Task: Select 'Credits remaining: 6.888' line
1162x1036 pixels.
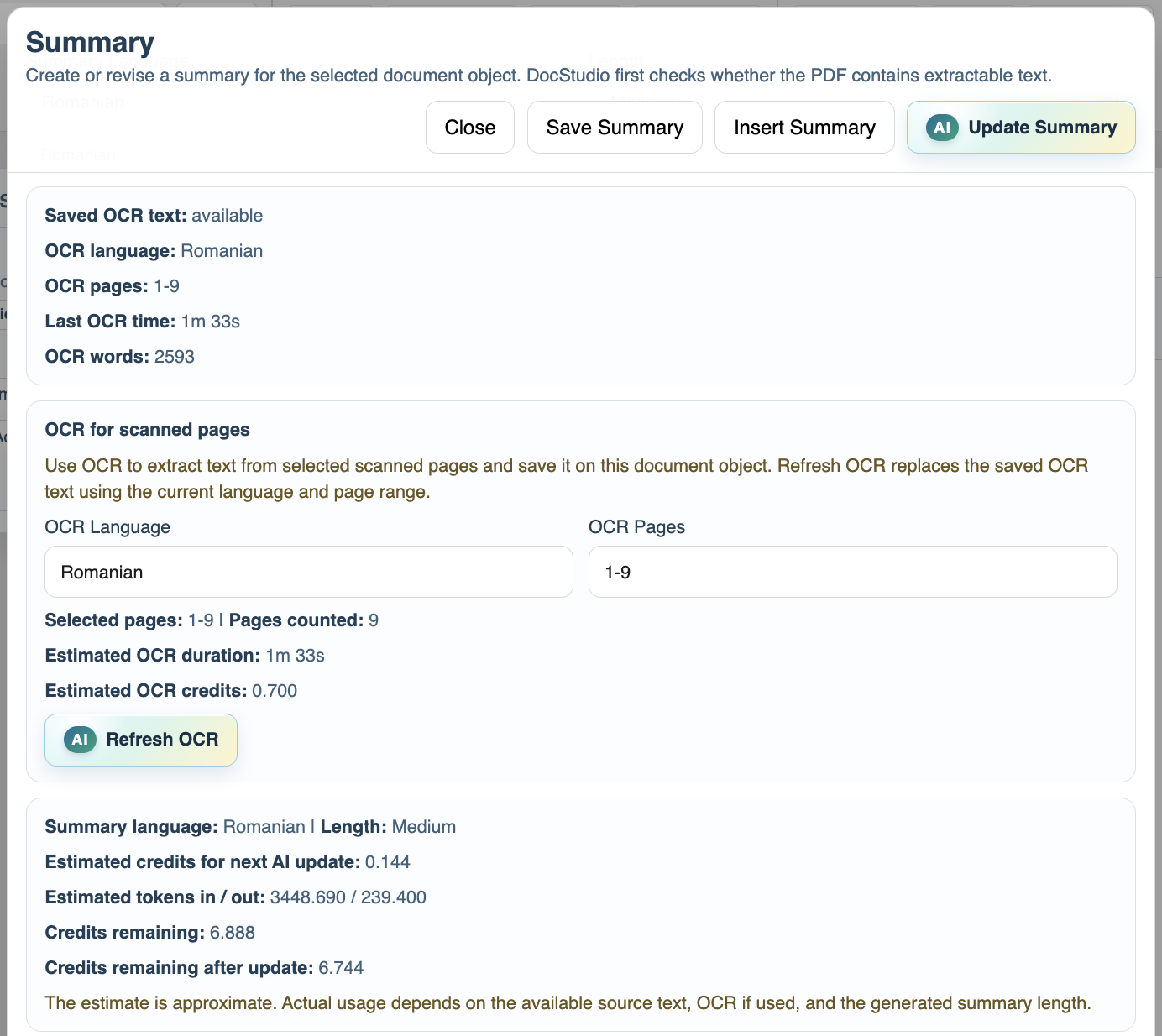Action: coord(150,933)
